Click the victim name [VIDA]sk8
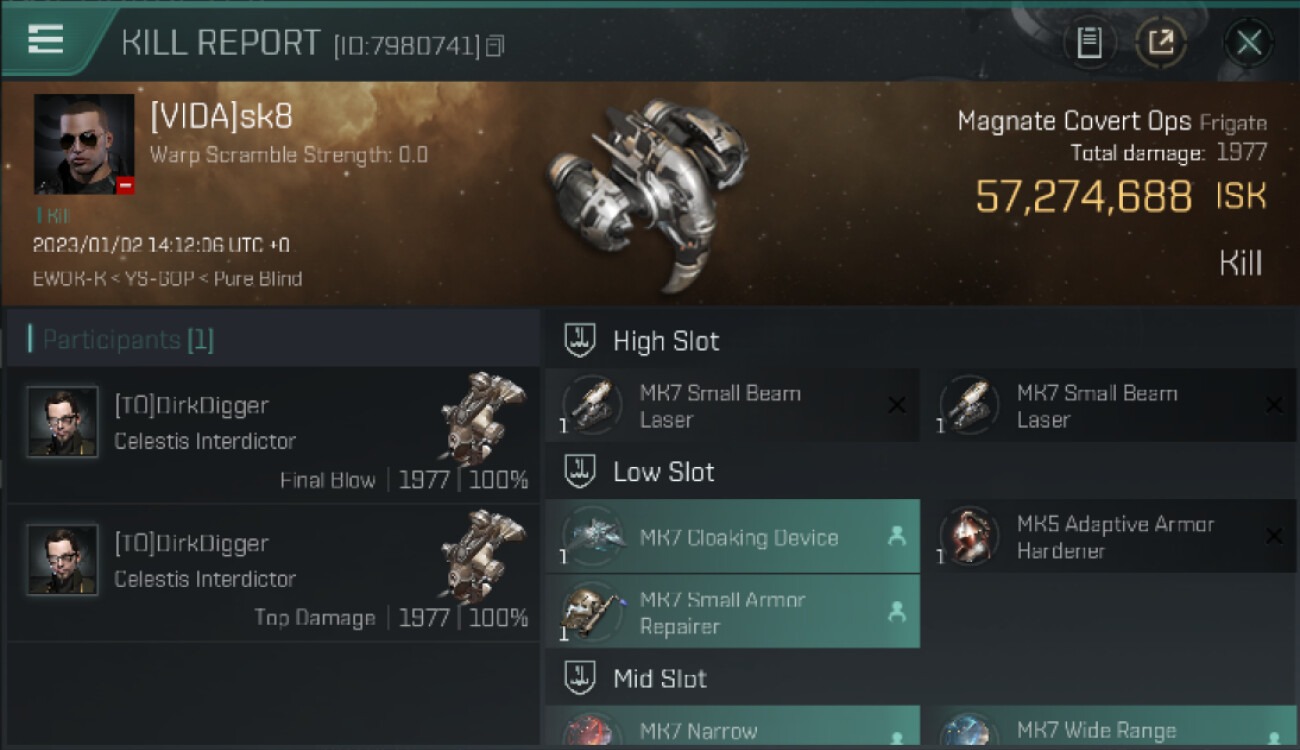Screen dimensions: 1300x750 (221, 117)
